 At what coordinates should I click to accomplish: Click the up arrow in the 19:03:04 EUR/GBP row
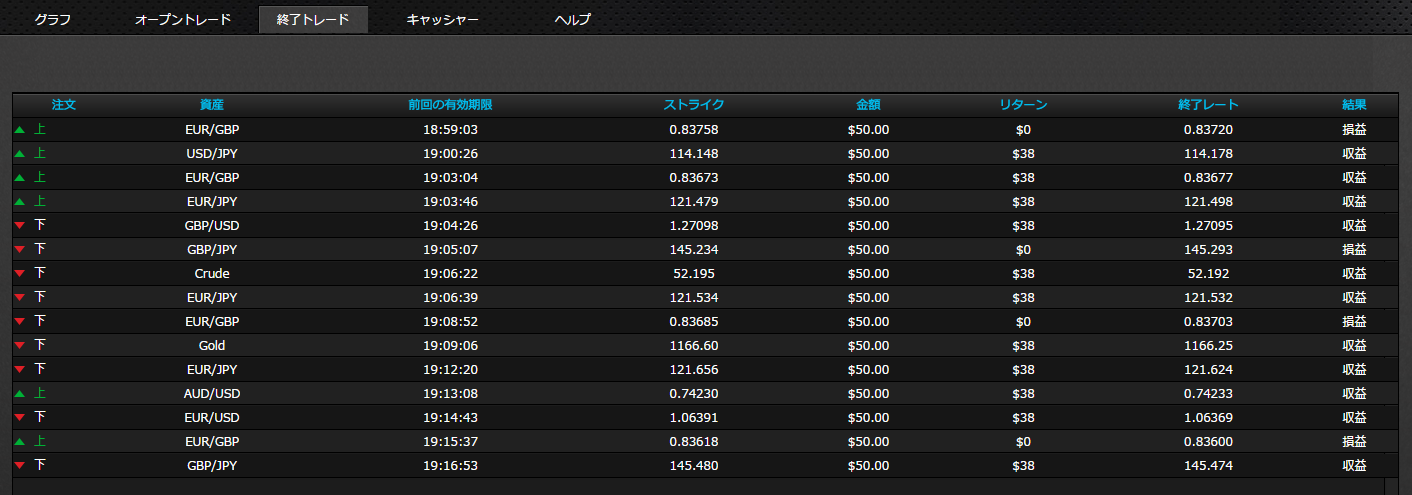click(x=19, y=178)
